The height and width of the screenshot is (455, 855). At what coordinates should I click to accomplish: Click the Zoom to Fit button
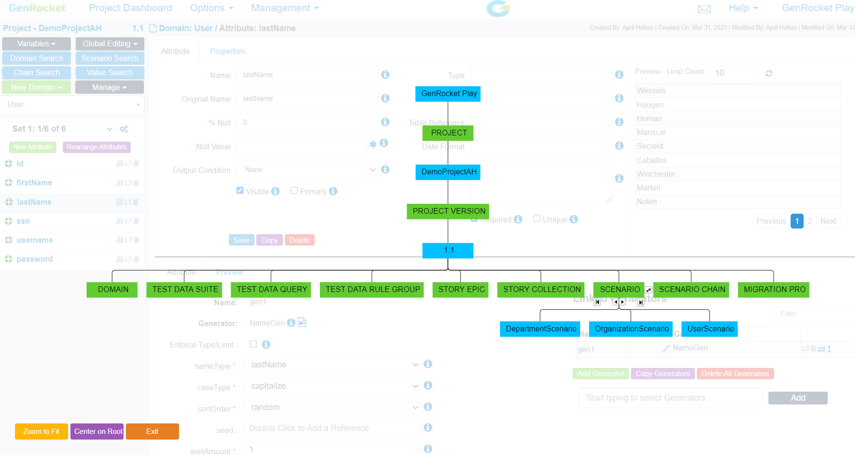(x=41, y=432)
